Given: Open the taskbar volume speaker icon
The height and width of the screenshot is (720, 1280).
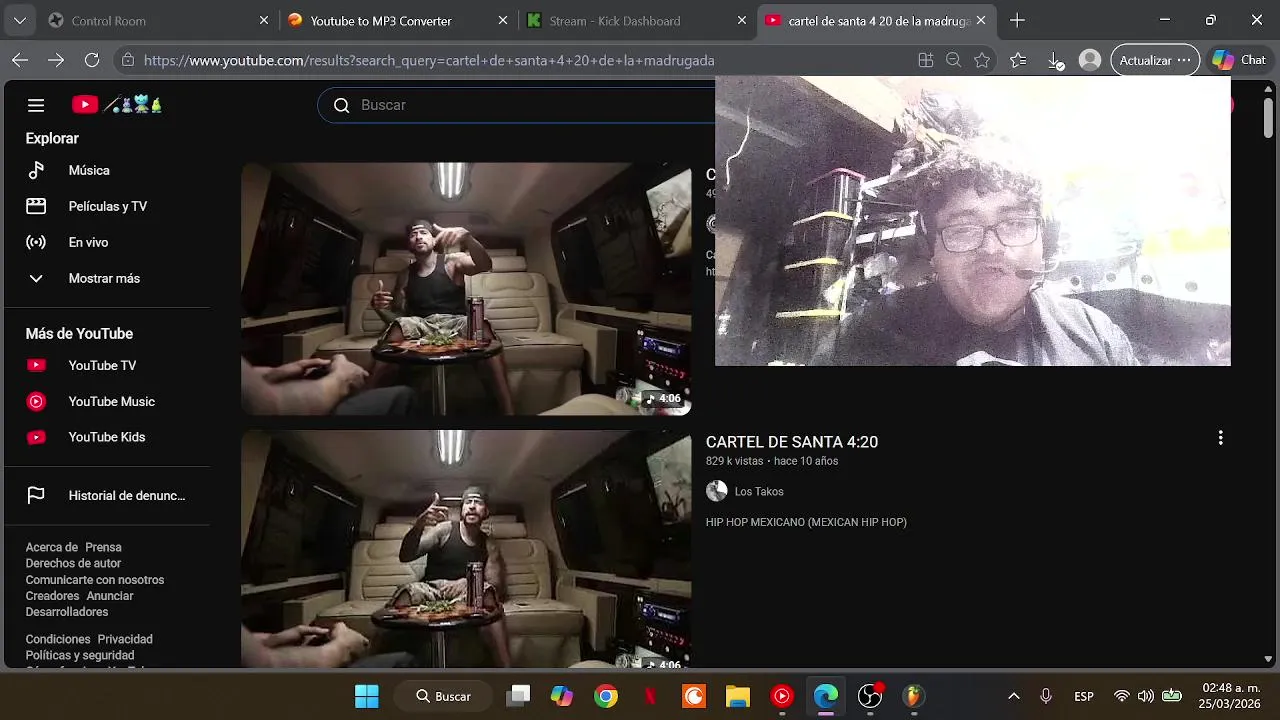Looking at the screenshot, I should [1146, 696].
